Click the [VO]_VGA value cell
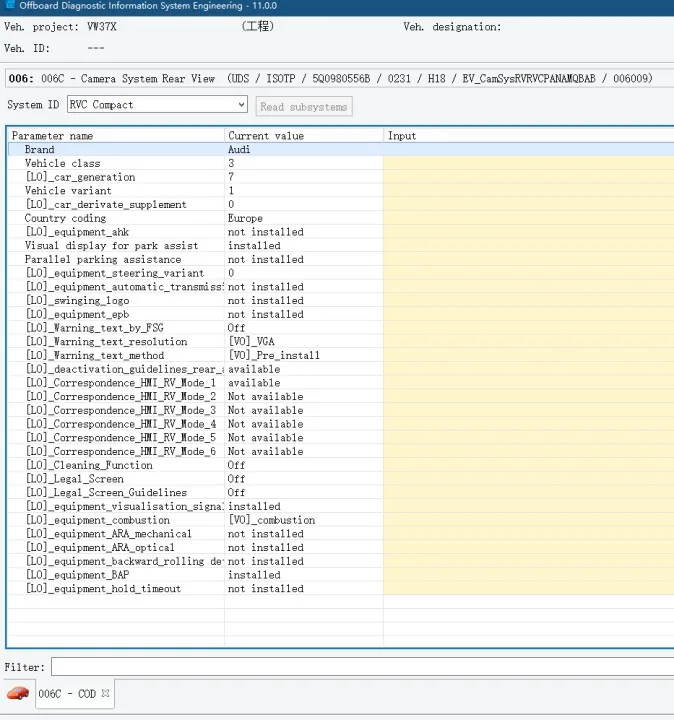 pyautogui.click(x=304, y=342)
